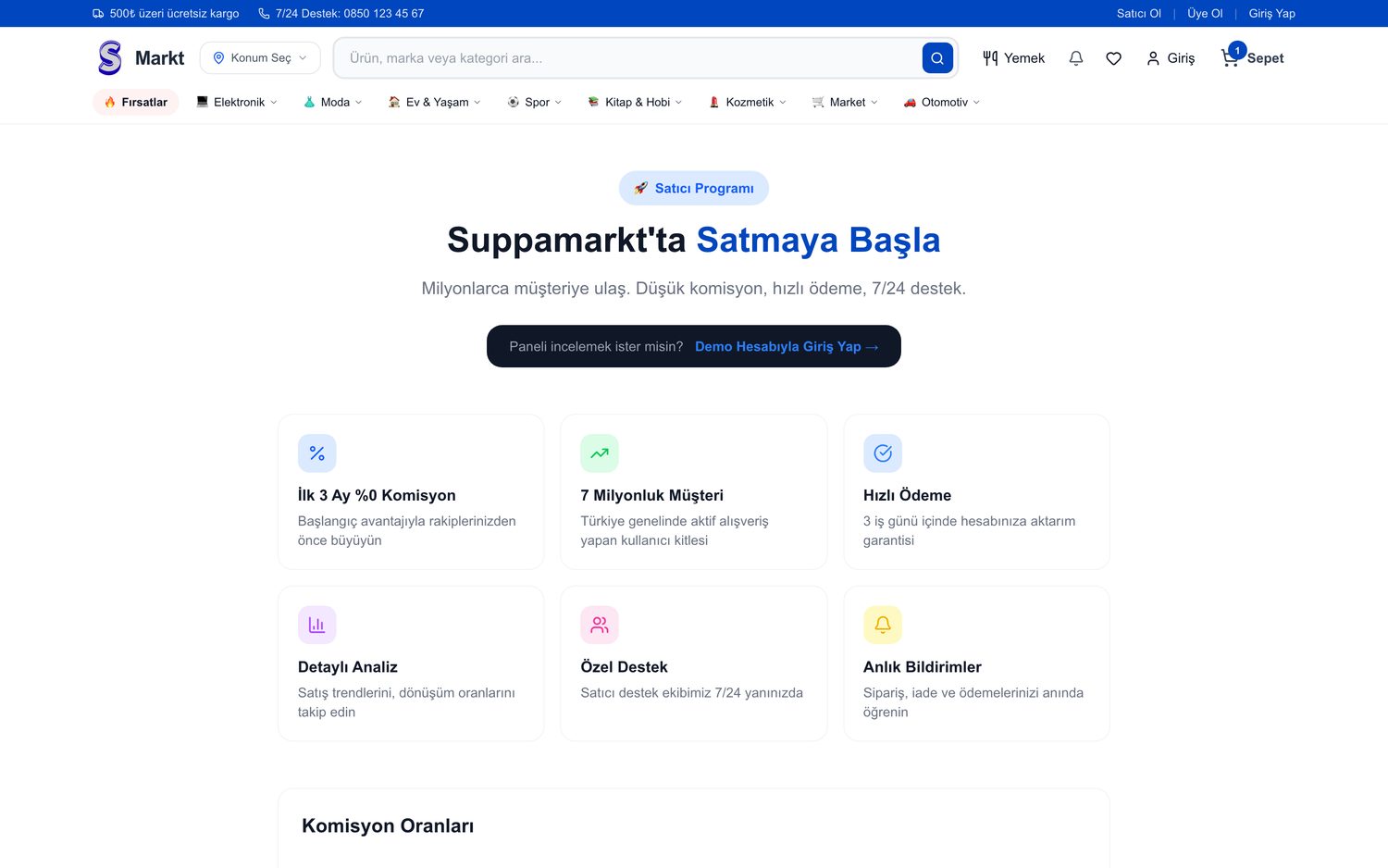Click the trending arrow icon on Müşteri card

[600, 453]
